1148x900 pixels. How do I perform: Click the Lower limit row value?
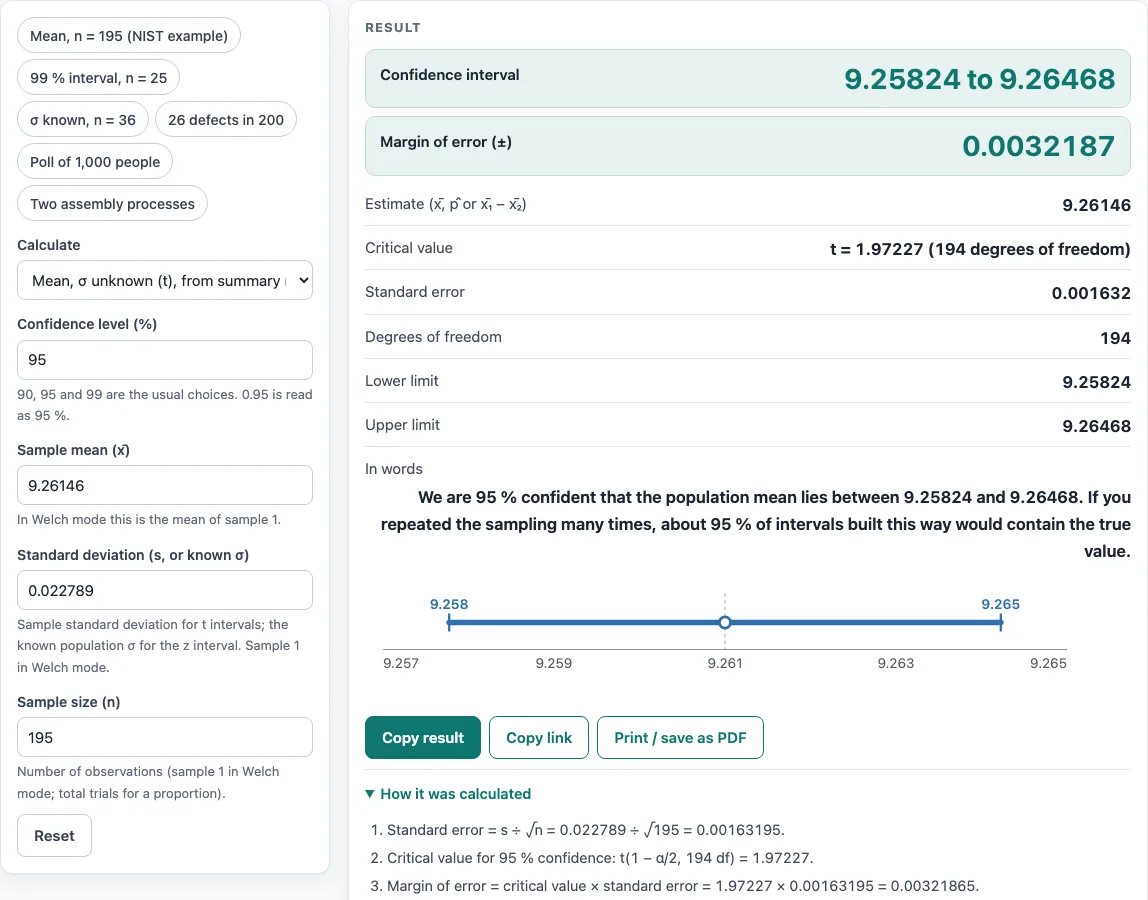pyautogui.click(x=1096, y=382)
